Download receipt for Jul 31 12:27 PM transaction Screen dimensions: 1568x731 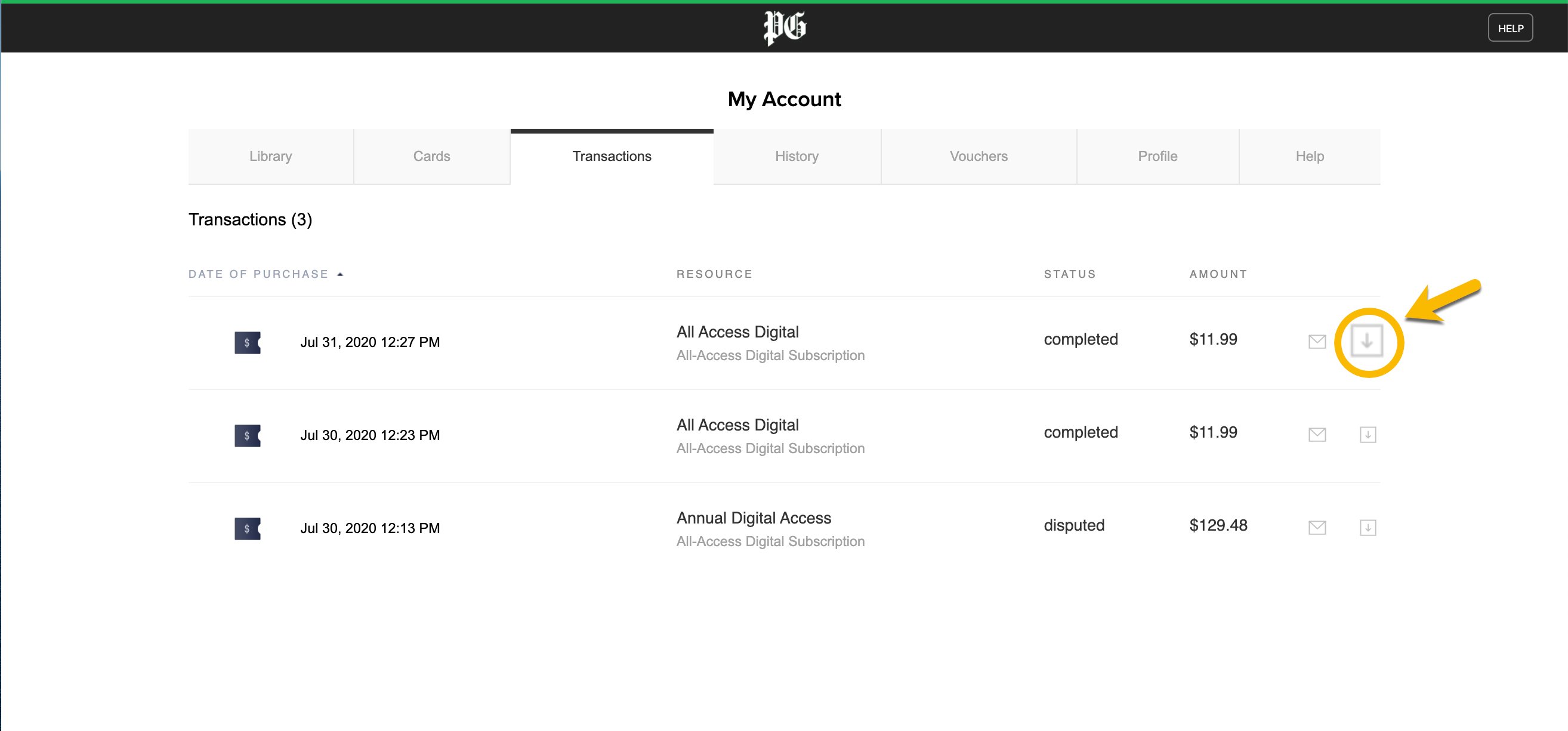point(1366,341)
